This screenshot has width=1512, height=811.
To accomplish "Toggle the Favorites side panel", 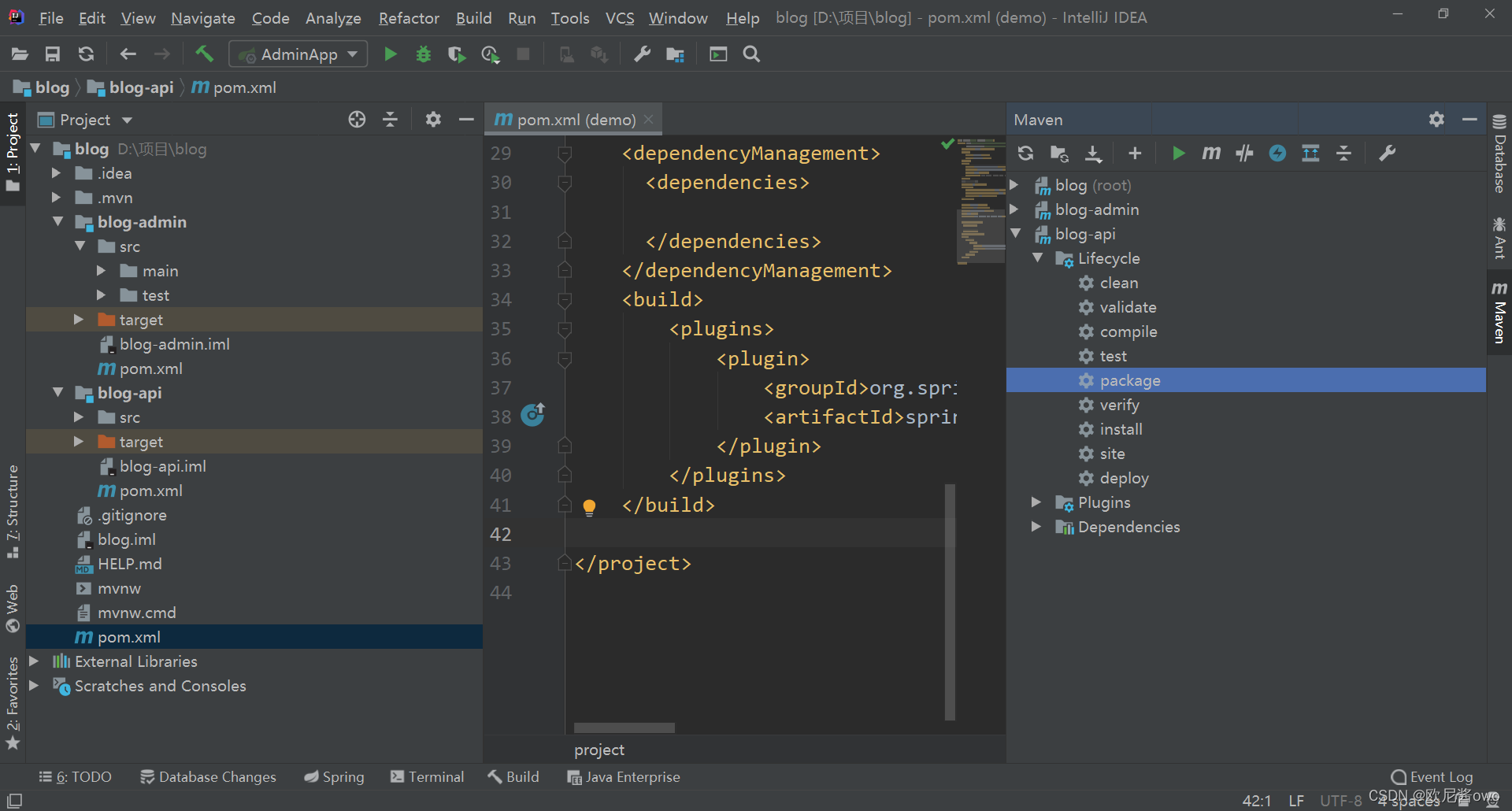I will (13, 703).
